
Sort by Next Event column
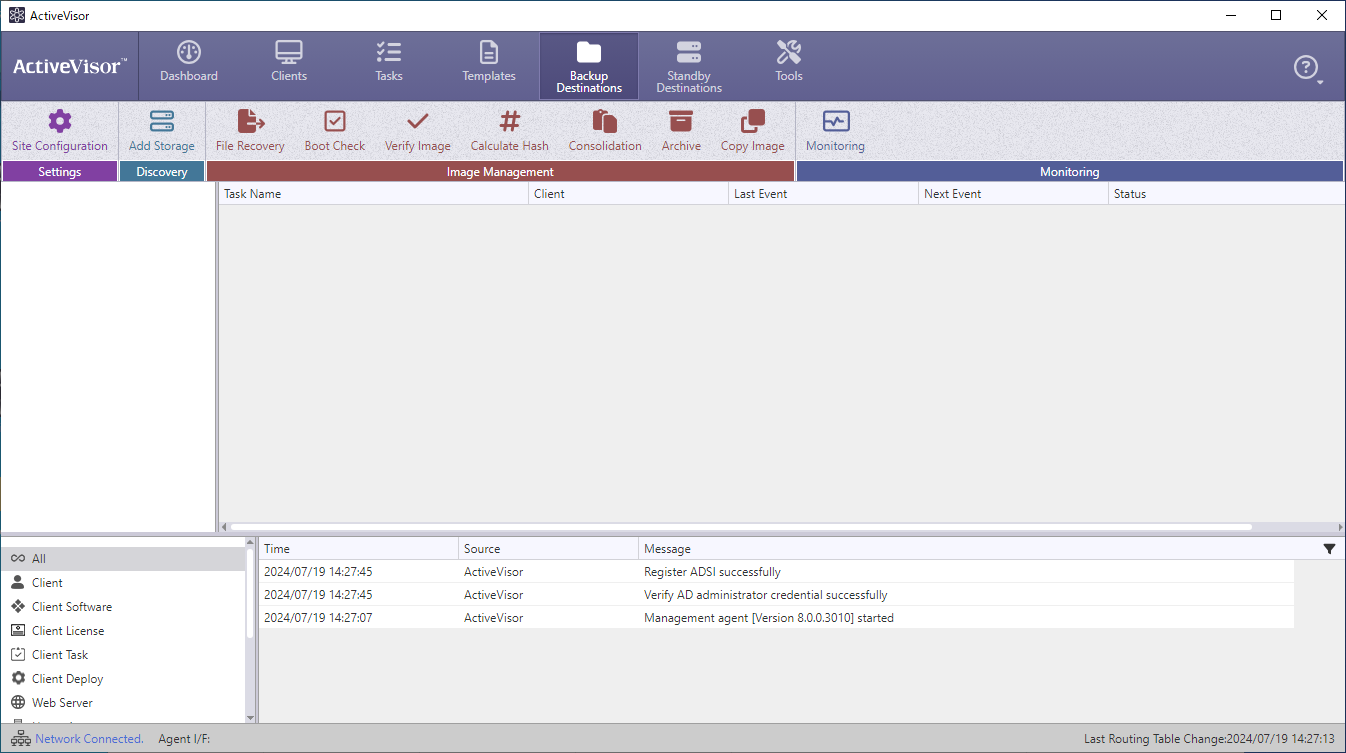tap(1013, 194)
